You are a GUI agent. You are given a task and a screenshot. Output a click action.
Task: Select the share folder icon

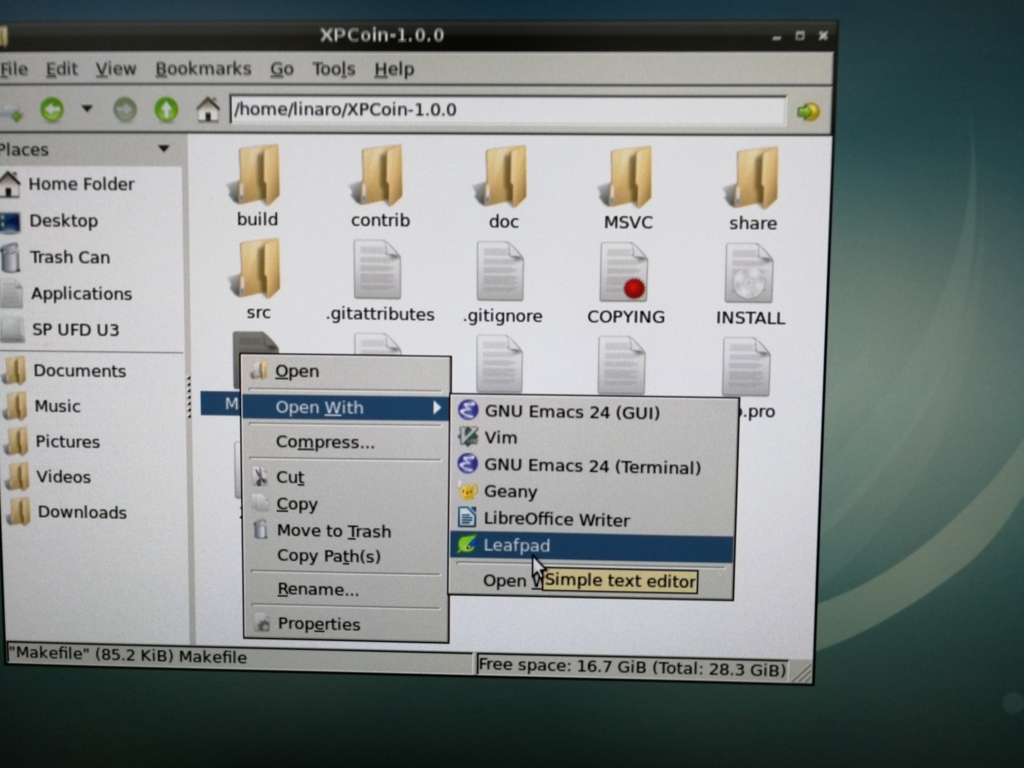pyautogui.click(x=753, y=180)
